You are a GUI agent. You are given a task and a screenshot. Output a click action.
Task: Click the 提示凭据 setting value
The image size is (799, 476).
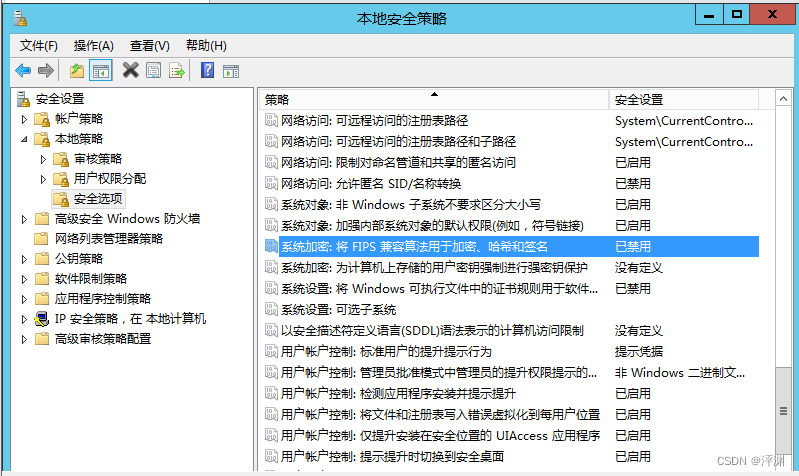[638, 352]
